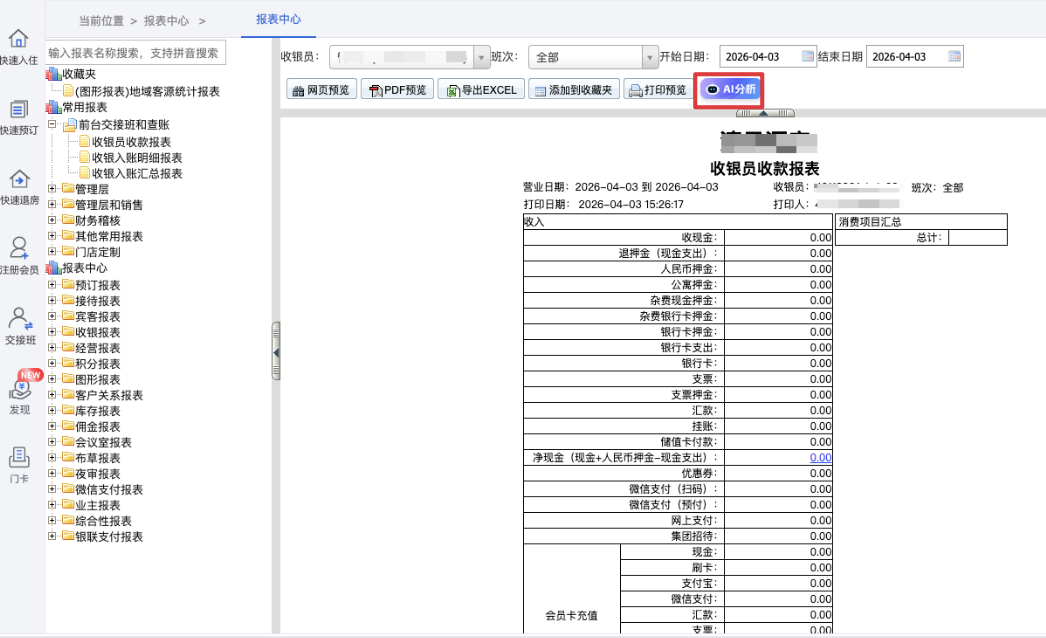Click the 开始日期 calendar icon
This screenshot has width=1046, height=638.
pyautogui.click(x=807, y=57)
